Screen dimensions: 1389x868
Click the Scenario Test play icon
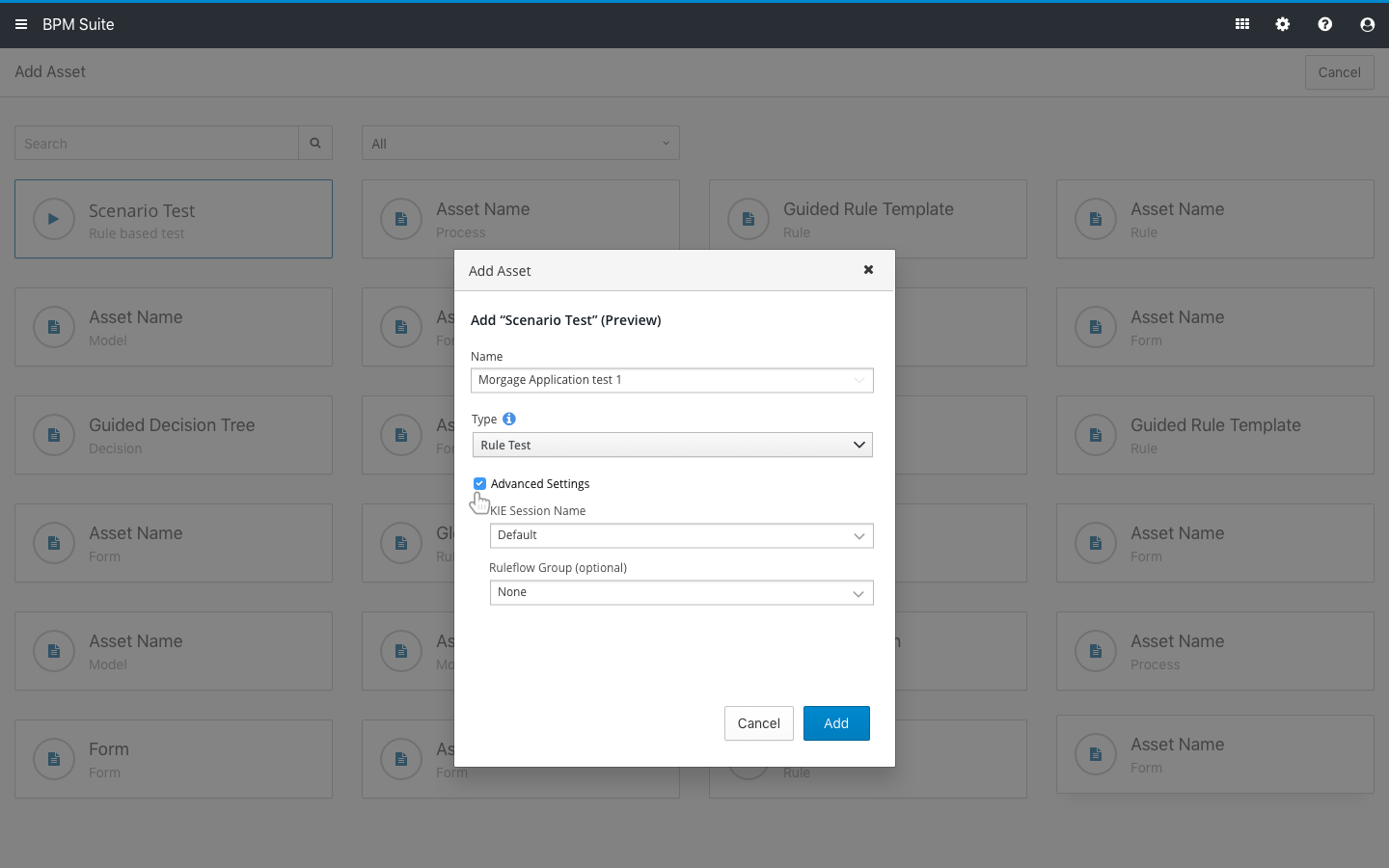click(54, 219)
